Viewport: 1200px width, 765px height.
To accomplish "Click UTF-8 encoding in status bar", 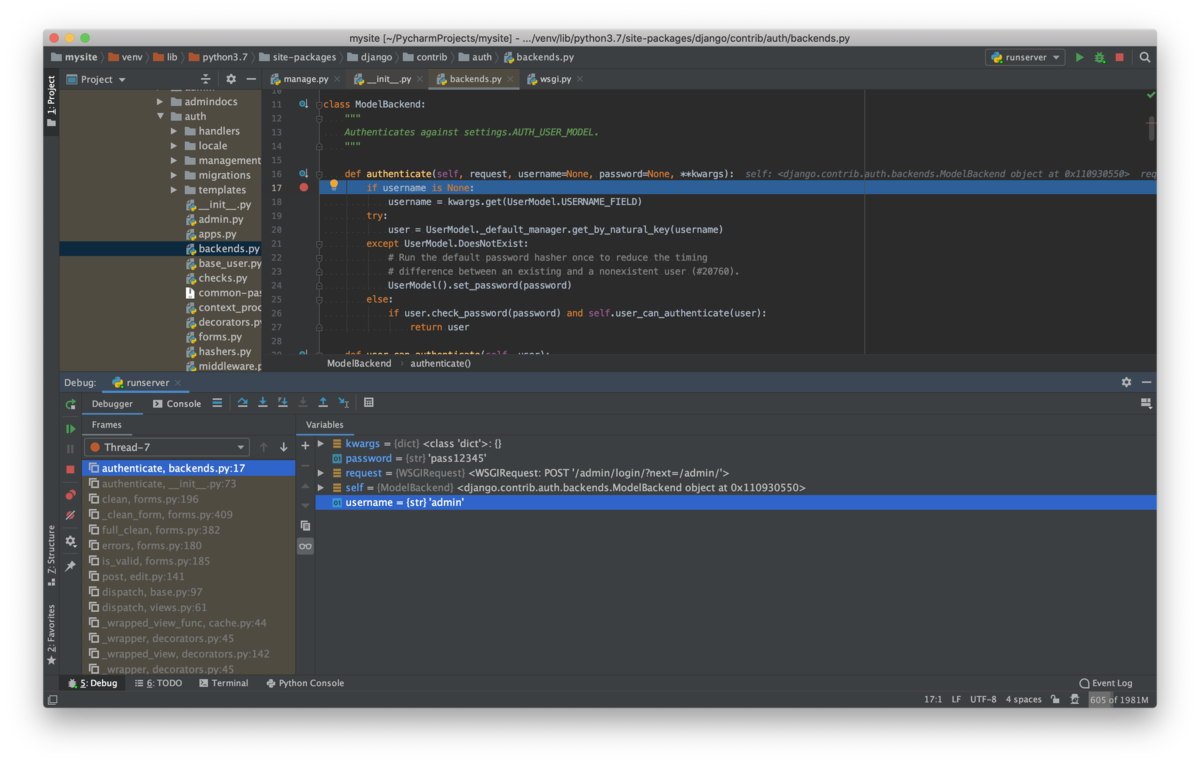I will (983, 700).
